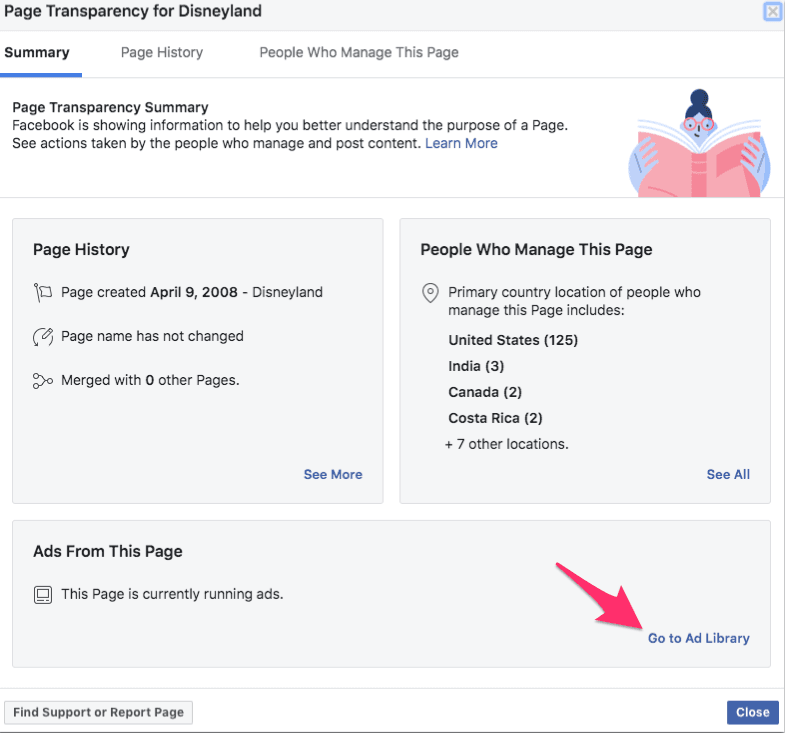785x733 pixels.
Task: Click See All managers link
Action: [728, 474]
